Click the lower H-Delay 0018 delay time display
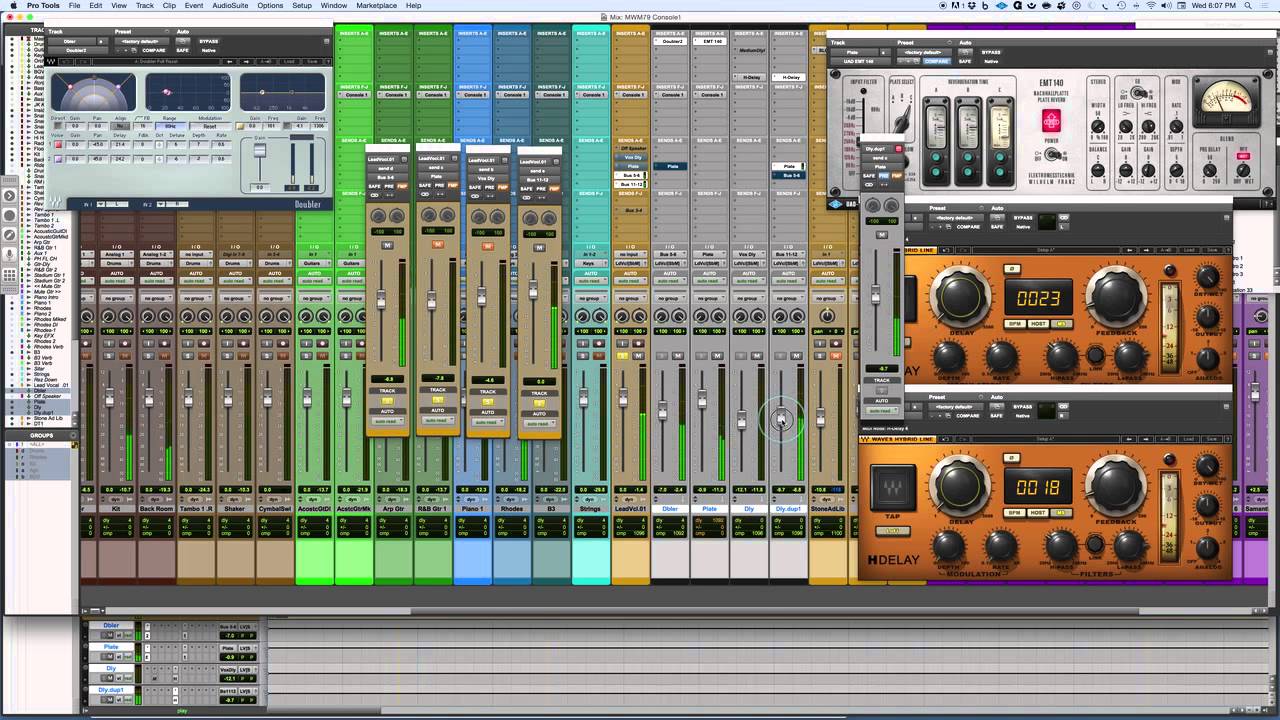This screenshot has width=1280, height=720. click(1038, 487)
